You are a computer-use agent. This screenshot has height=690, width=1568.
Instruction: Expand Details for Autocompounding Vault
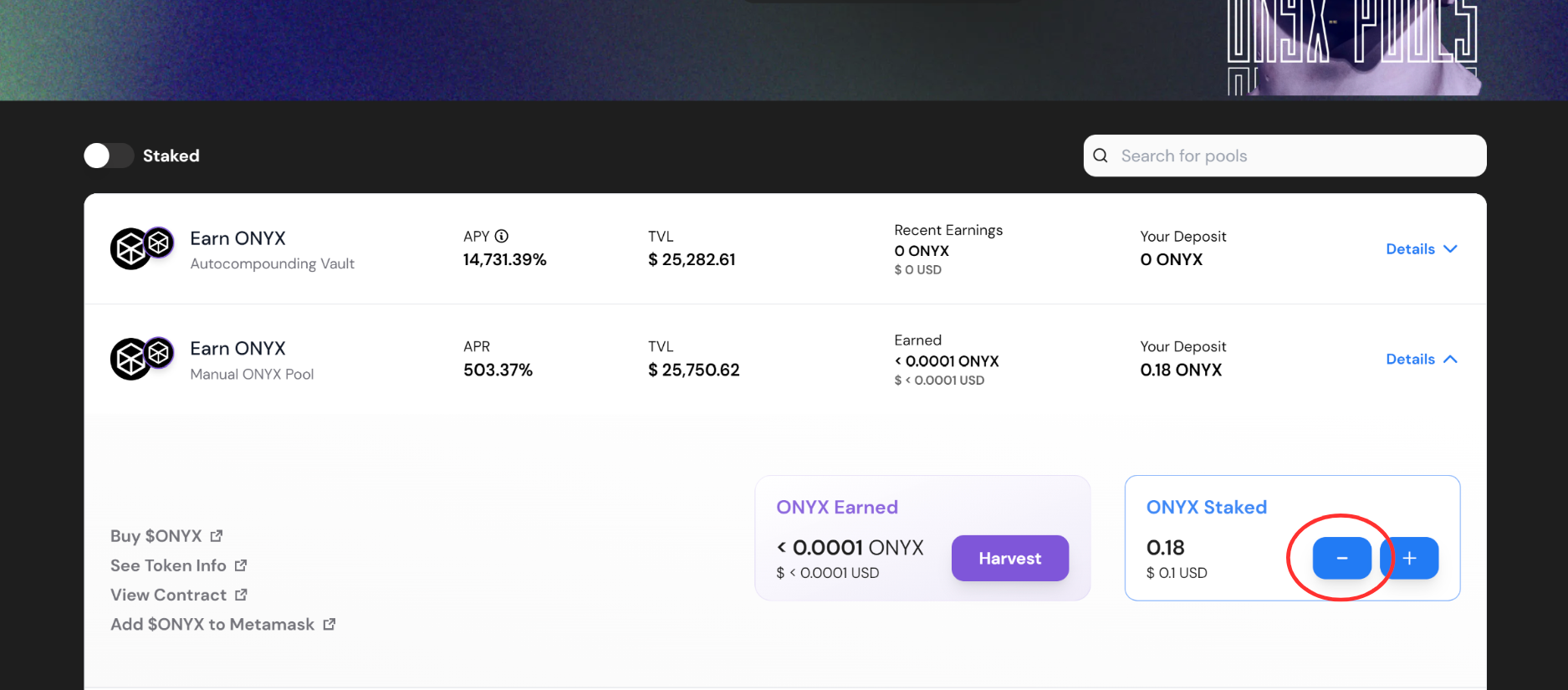tap(1421, 249)
